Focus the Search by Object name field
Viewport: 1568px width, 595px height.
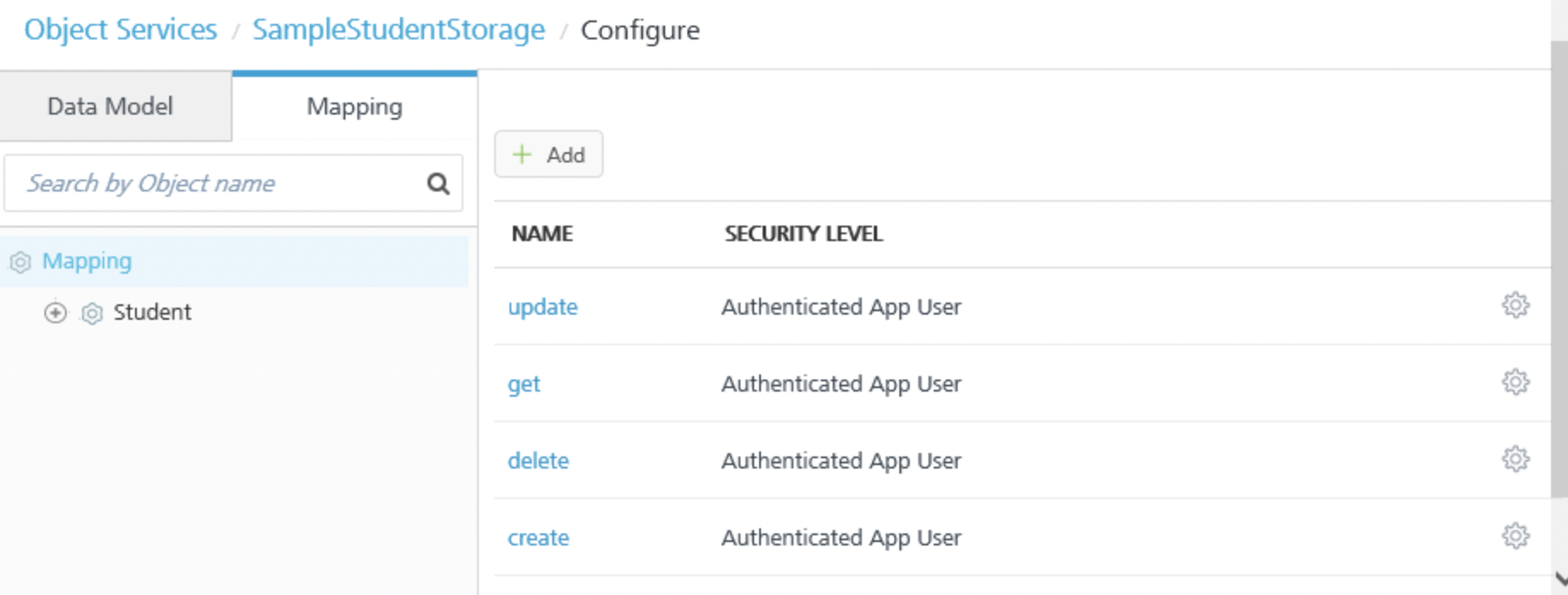214,184
